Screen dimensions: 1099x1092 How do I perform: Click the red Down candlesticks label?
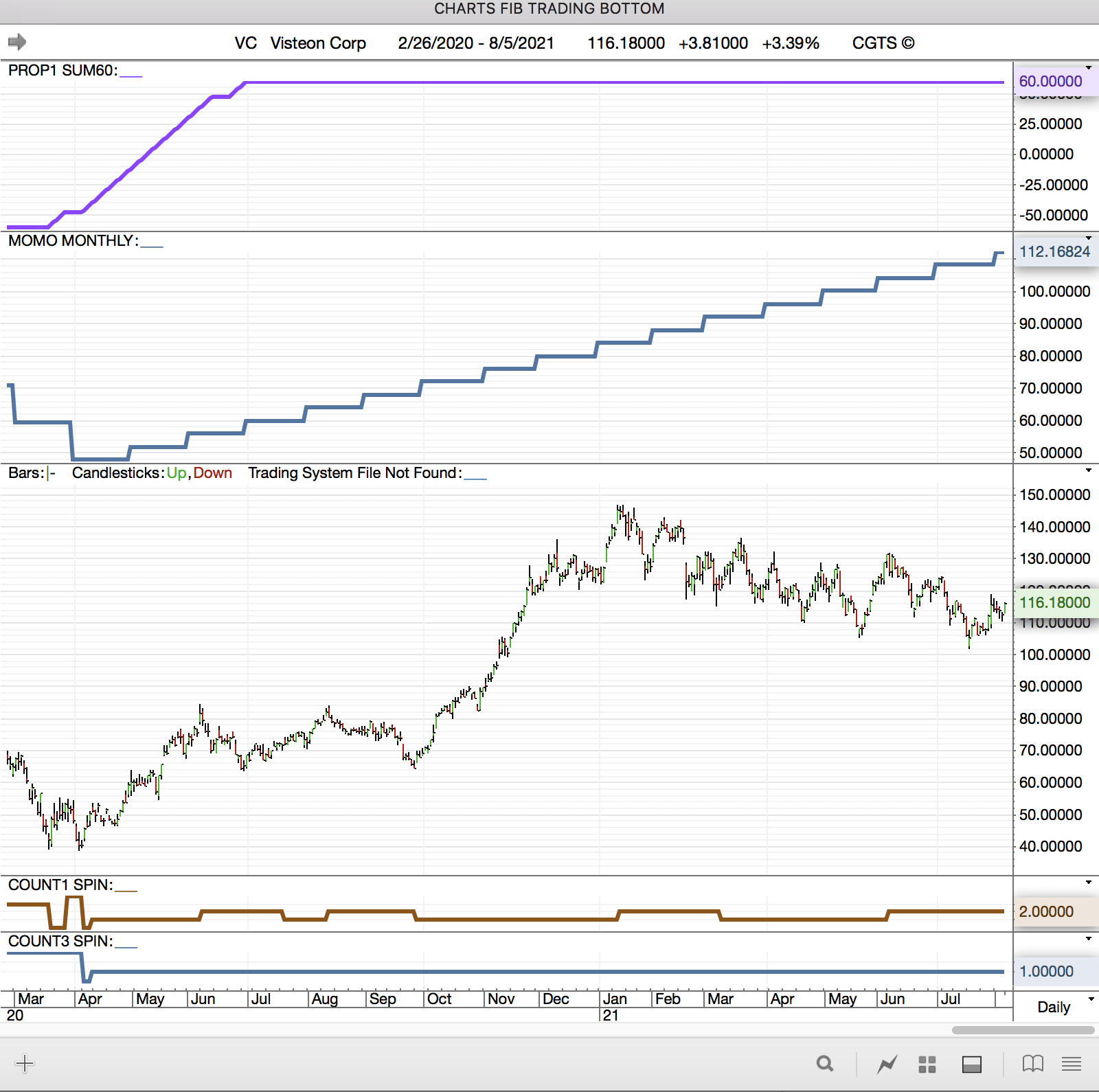pos(212,473)
